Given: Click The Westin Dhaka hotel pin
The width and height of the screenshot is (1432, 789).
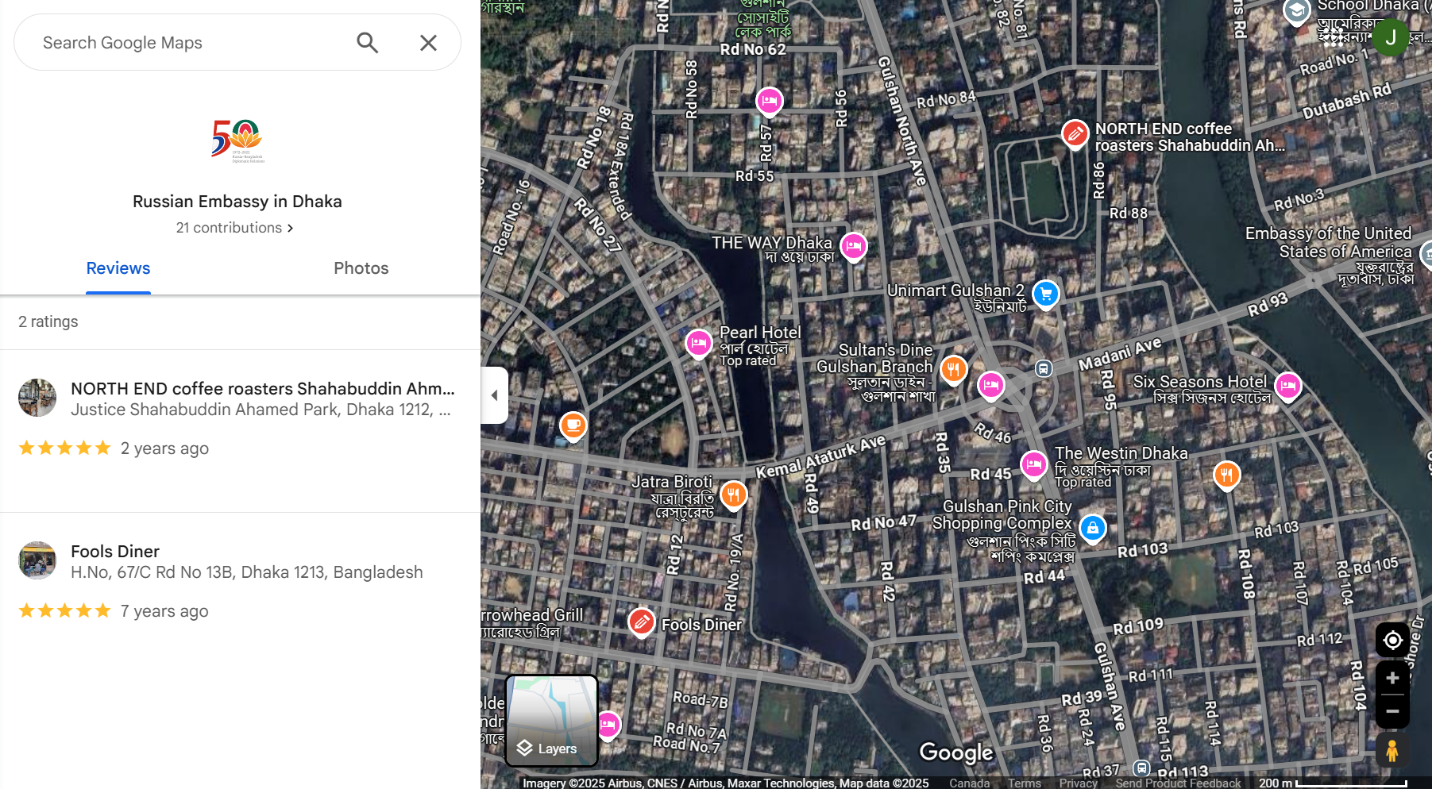Looking at the screenshot, I should point(1033,465).
